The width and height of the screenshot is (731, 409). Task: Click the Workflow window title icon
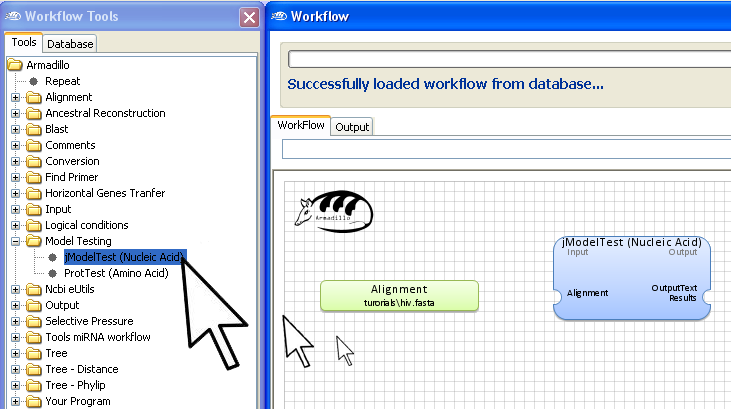click(x=279, y=16)
